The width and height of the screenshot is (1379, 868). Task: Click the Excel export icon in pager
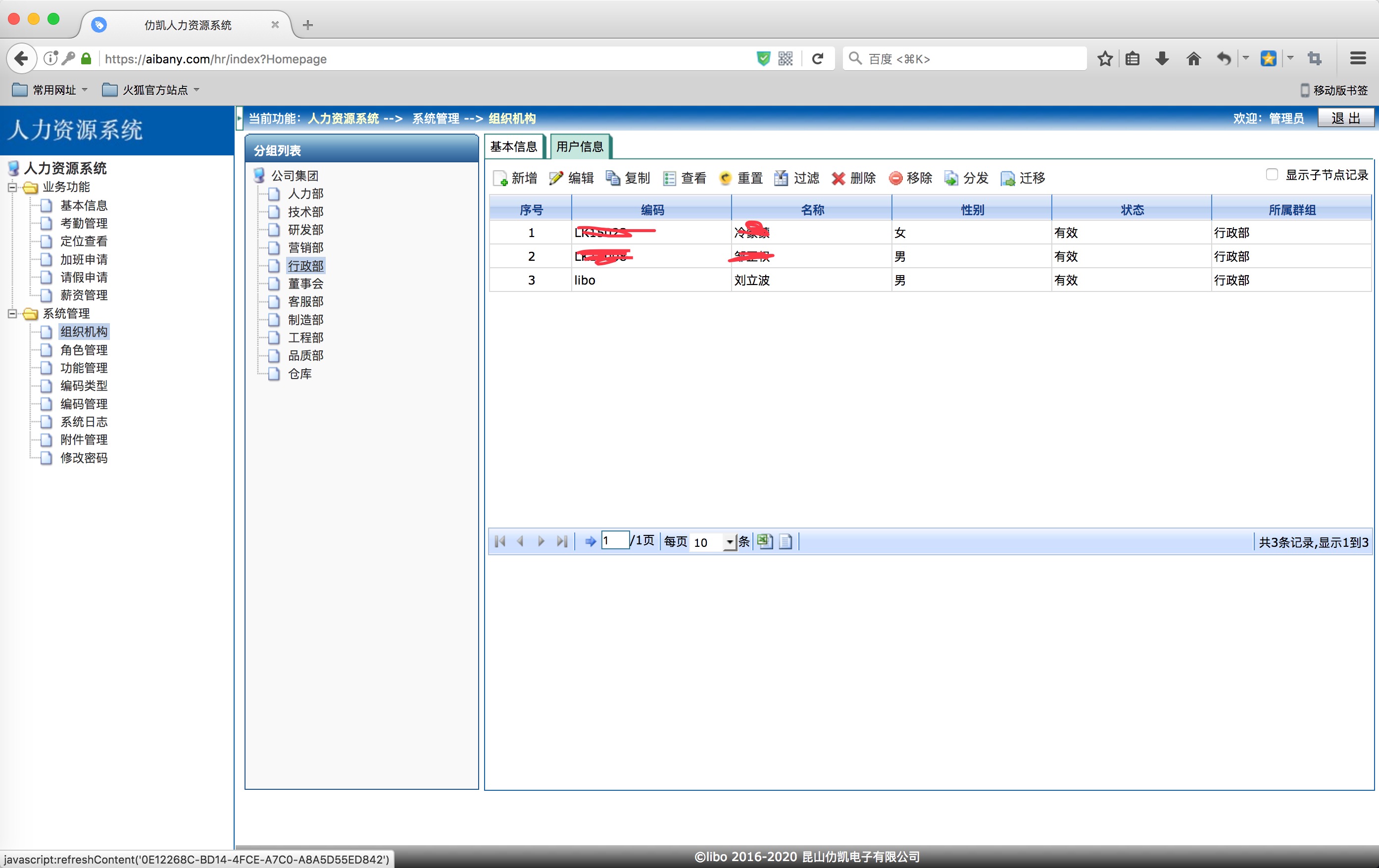point(765,542)
